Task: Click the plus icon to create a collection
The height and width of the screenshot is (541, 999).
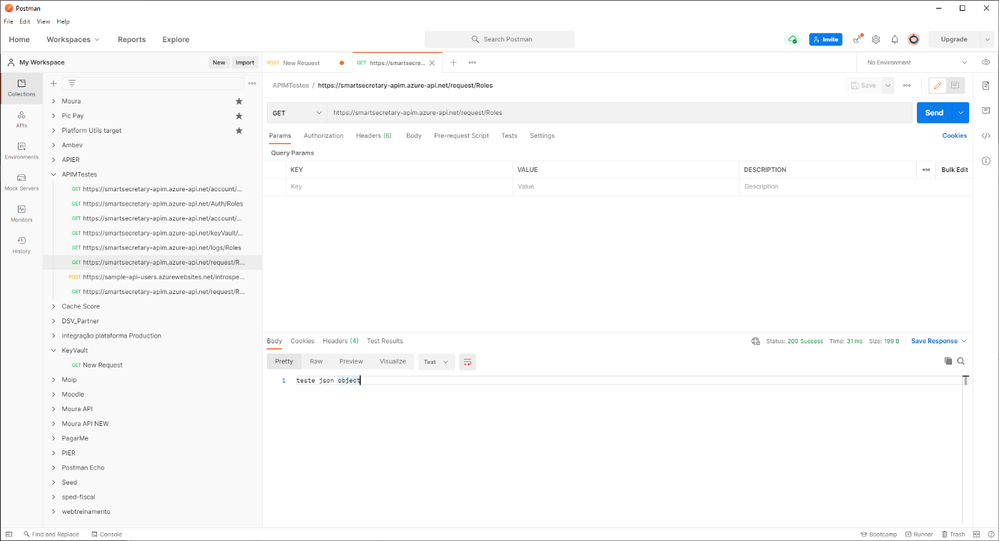Action: (x=54, y=83)
